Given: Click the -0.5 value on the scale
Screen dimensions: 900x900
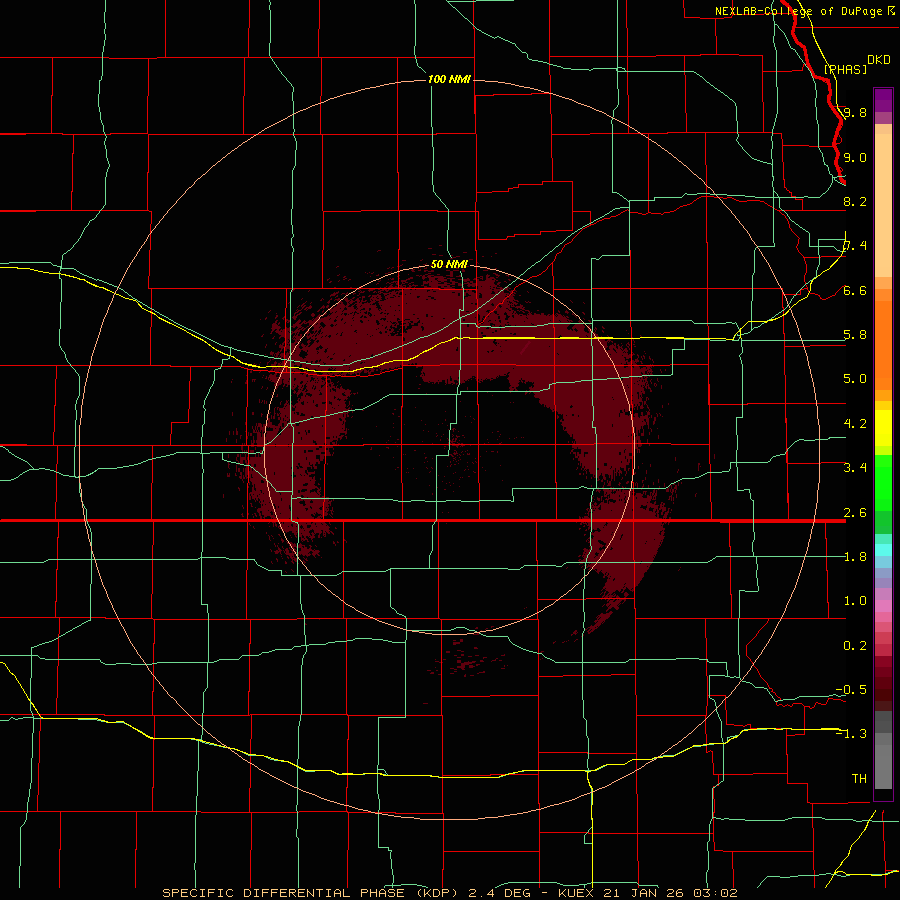Looking at the screenshot, I should point(851,690).
